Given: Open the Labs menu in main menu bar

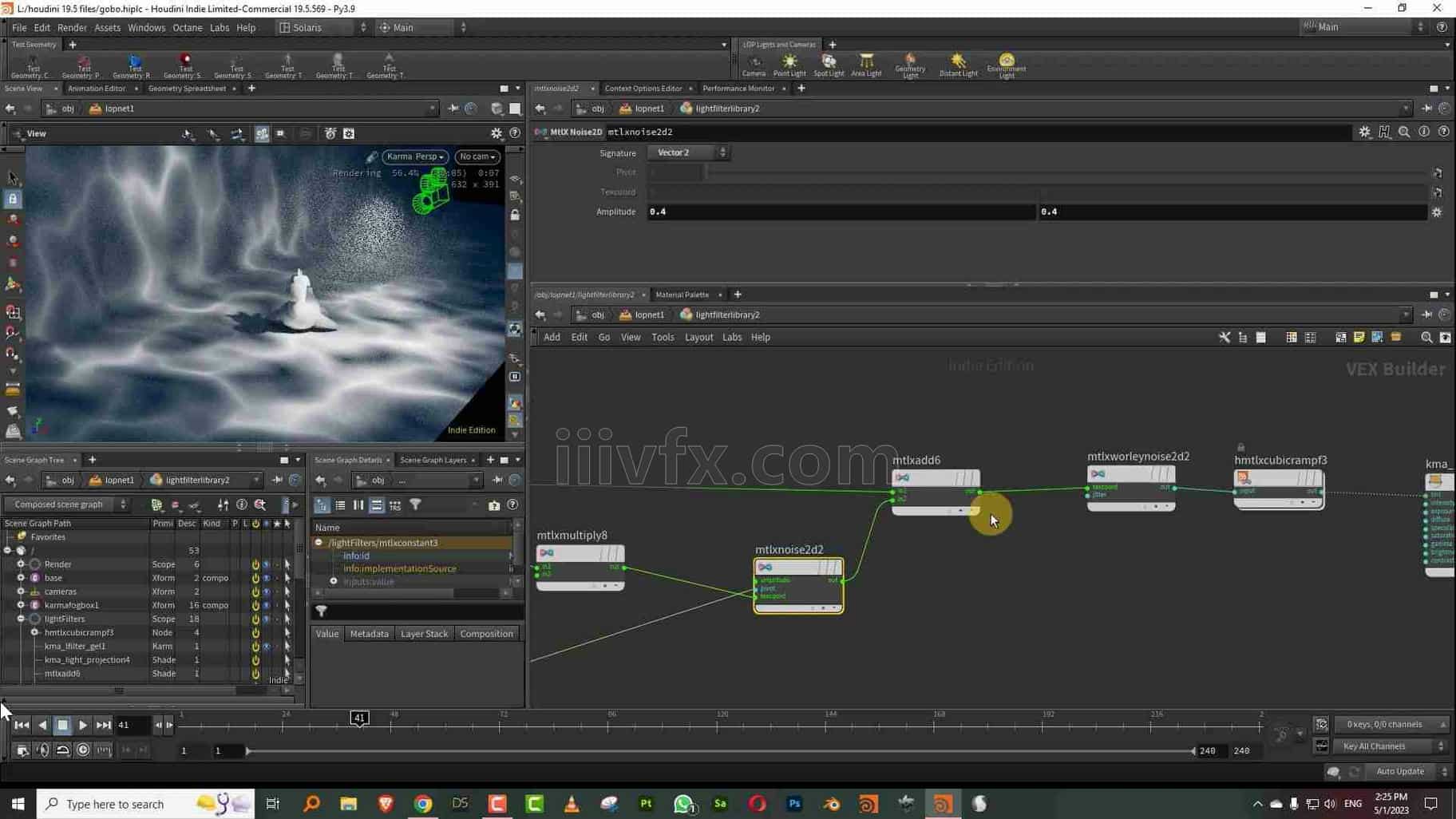Looking at the screenshot, I should coord(219,27).
